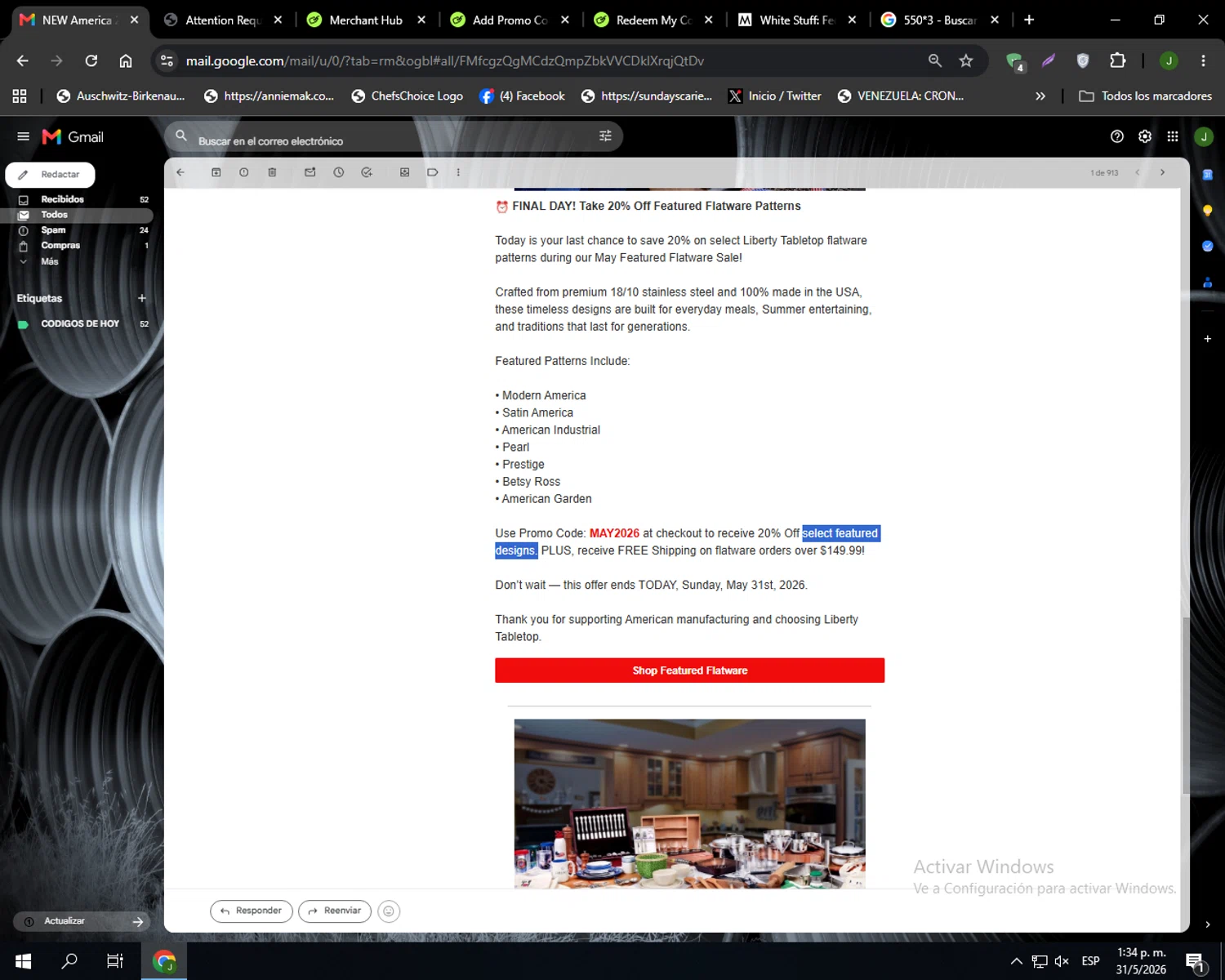Open Google Calendar side panel
1225x980 pixels.
[1208, 174]
